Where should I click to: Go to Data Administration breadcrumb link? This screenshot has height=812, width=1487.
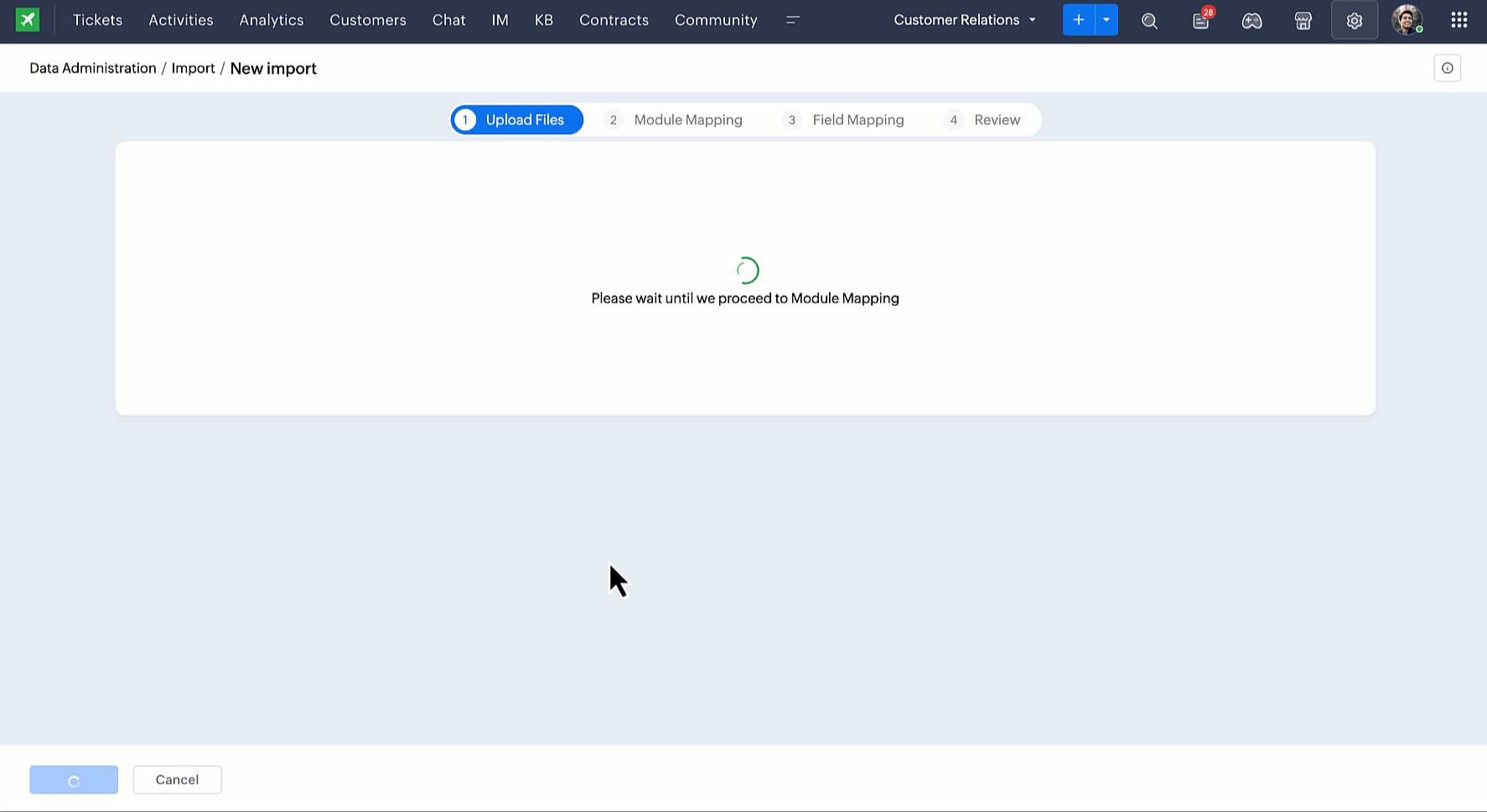[92, 68]
